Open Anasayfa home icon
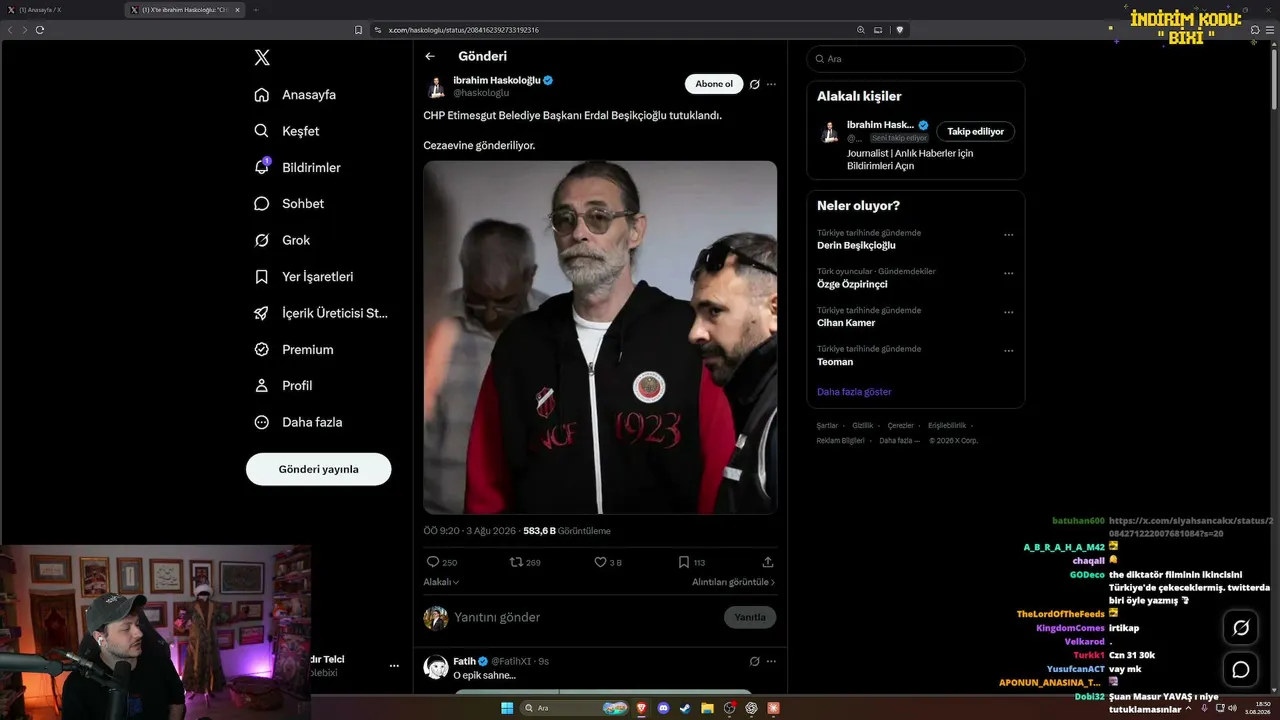Image resolution: width=1280 pixels, height=720 pixels. pyautogui.click(x=262, y=95)
